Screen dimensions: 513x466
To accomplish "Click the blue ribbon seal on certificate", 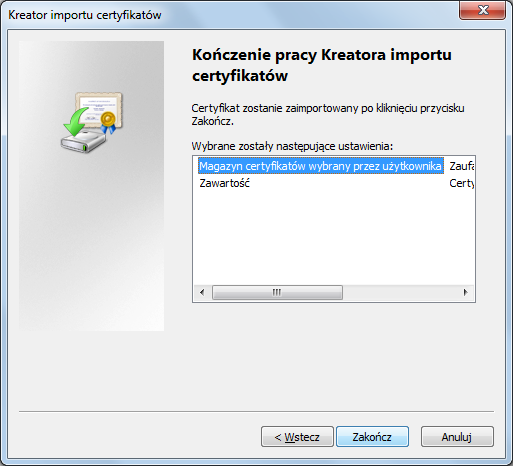I will (108, 123).
